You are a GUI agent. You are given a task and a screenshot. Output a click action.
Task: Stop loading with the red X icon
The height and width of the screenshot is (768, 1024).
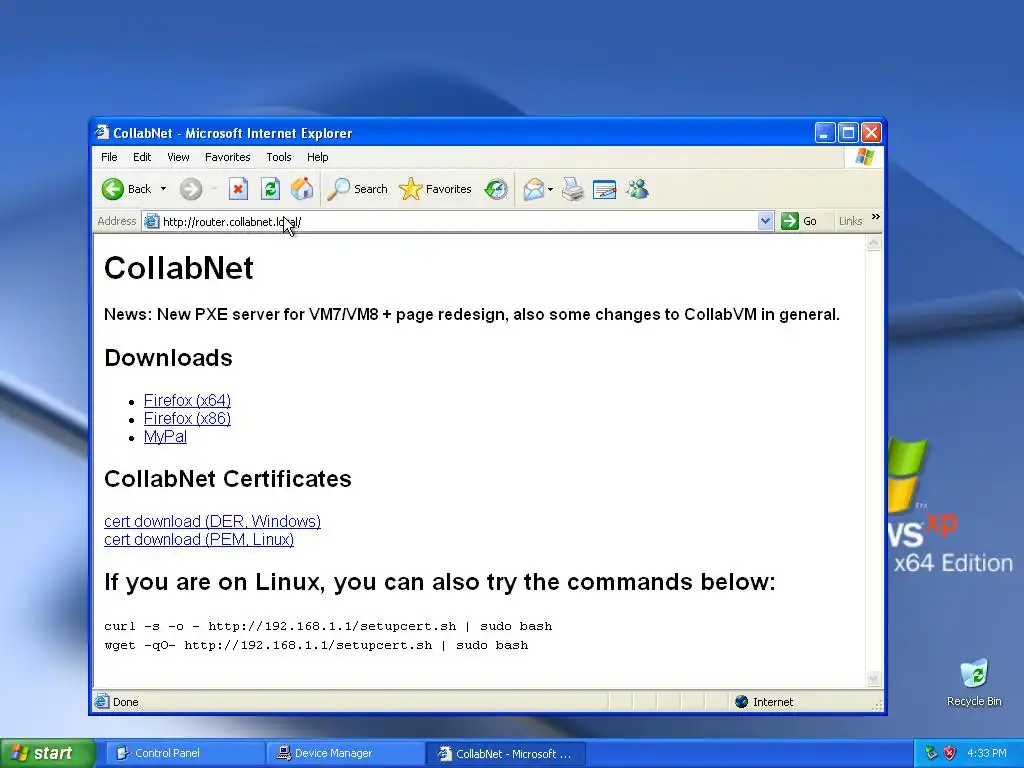tap(238, 189)
